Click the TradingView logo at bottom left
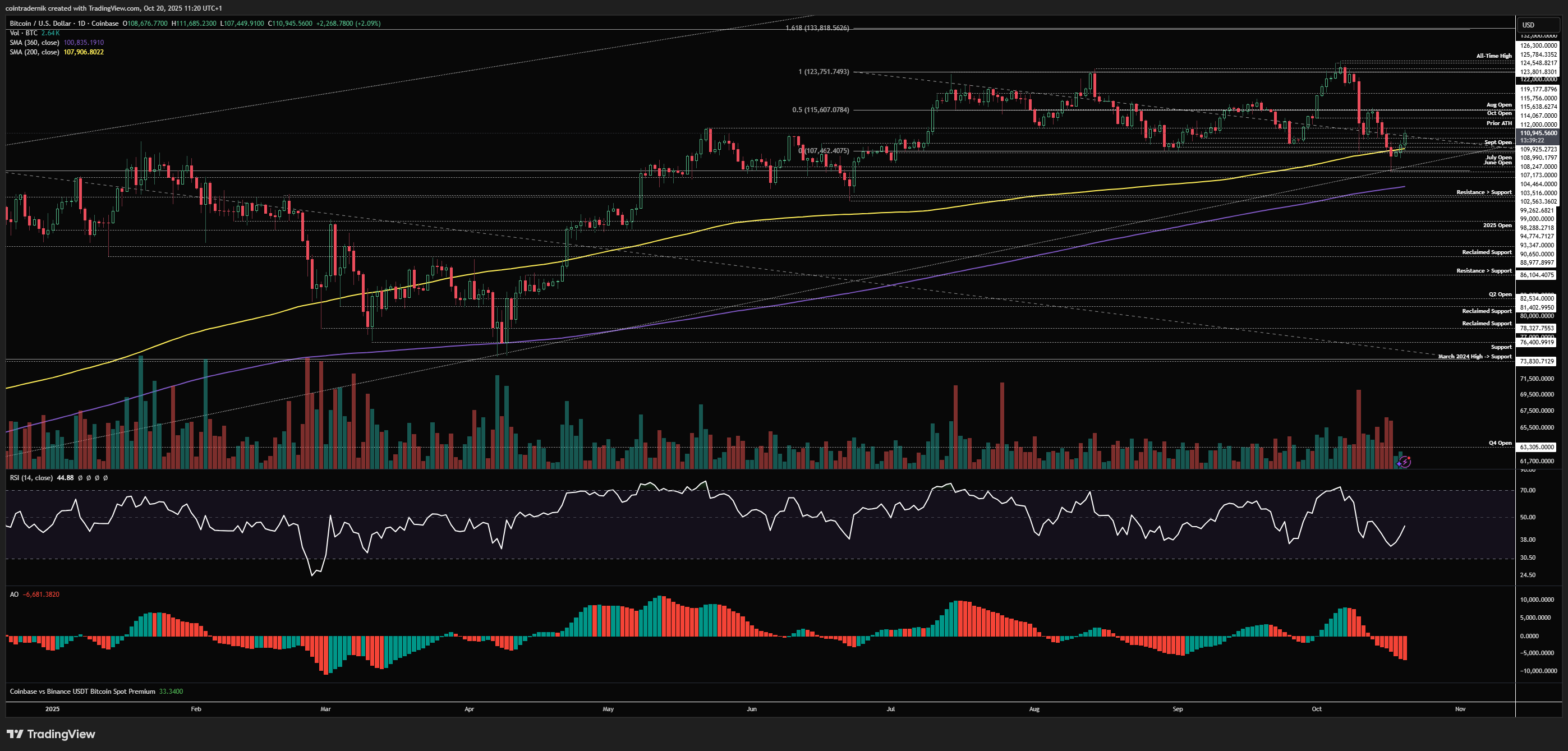The width and height of the screenshot is (1568, 751). pyautogui.click(x=51, y=734)
